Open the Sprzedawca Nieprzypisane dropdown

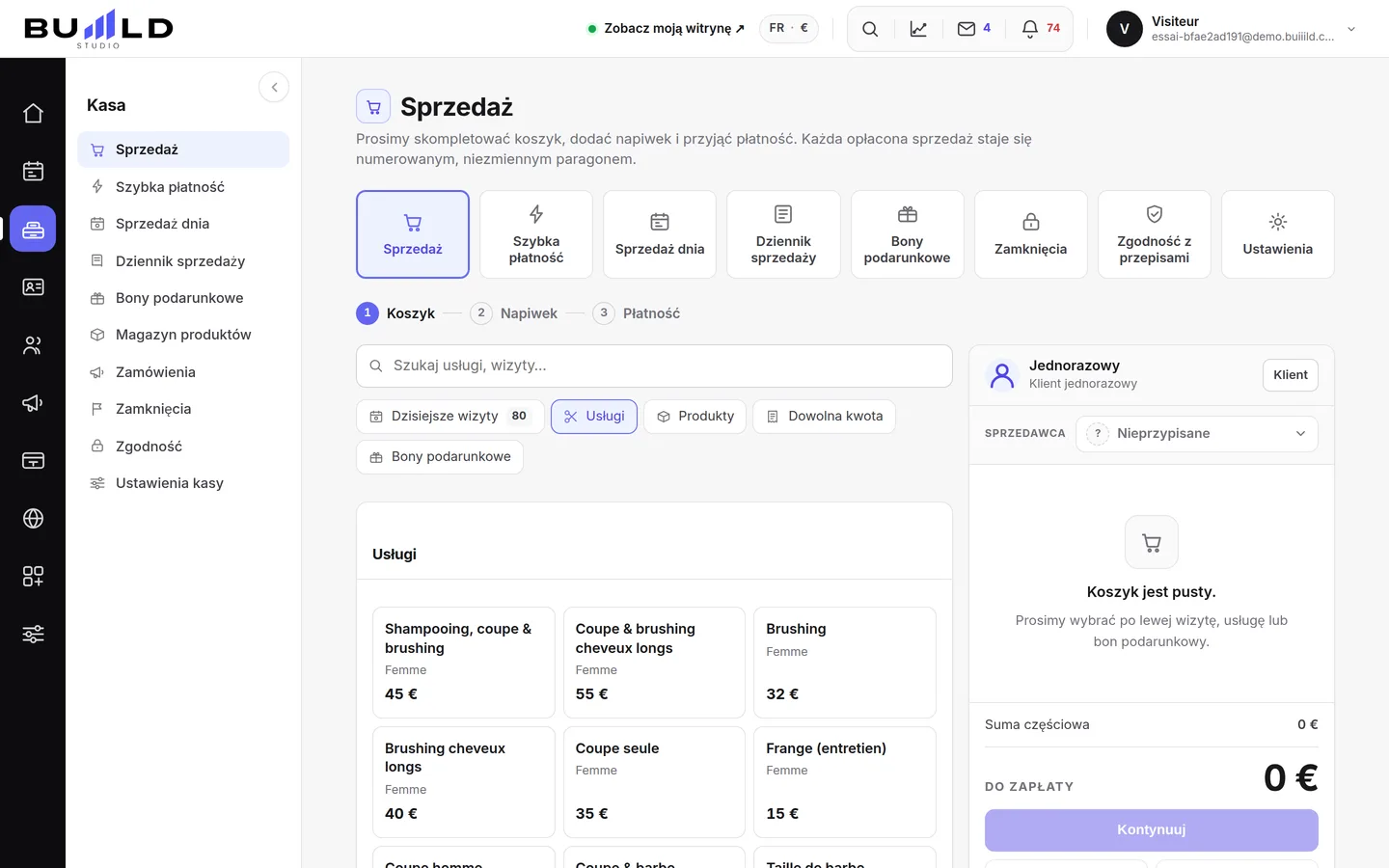[x=1197, y=434]
